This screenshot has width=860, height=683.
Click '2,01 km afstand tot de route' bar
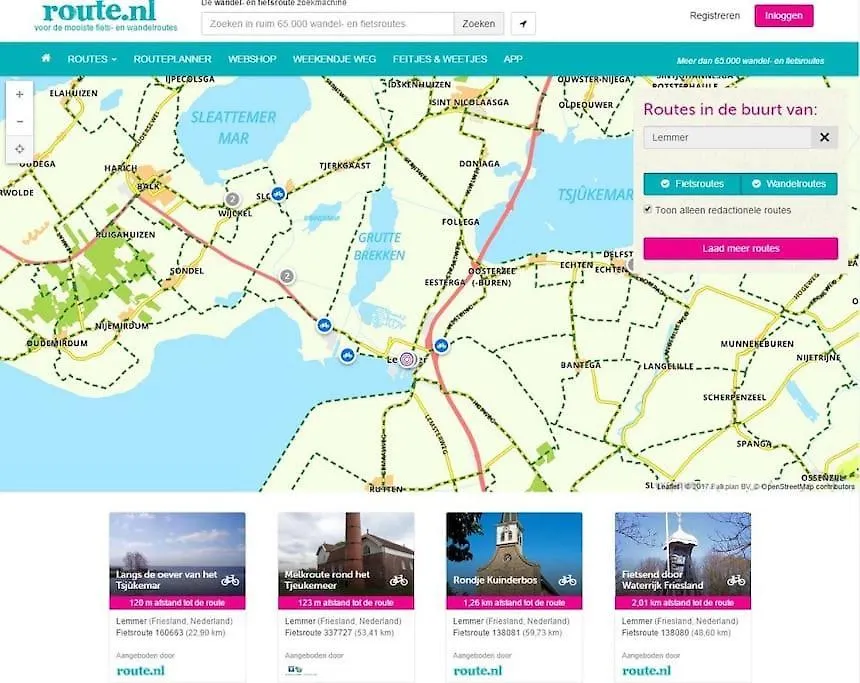tap(683, 602)
